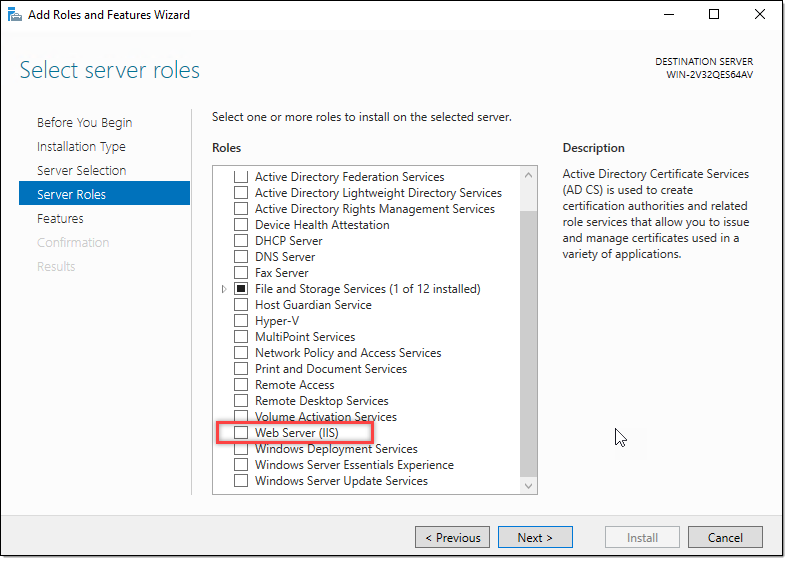Expand File and Storage Services tree
This screenshot has height=561, width=788.
[224, 289]
